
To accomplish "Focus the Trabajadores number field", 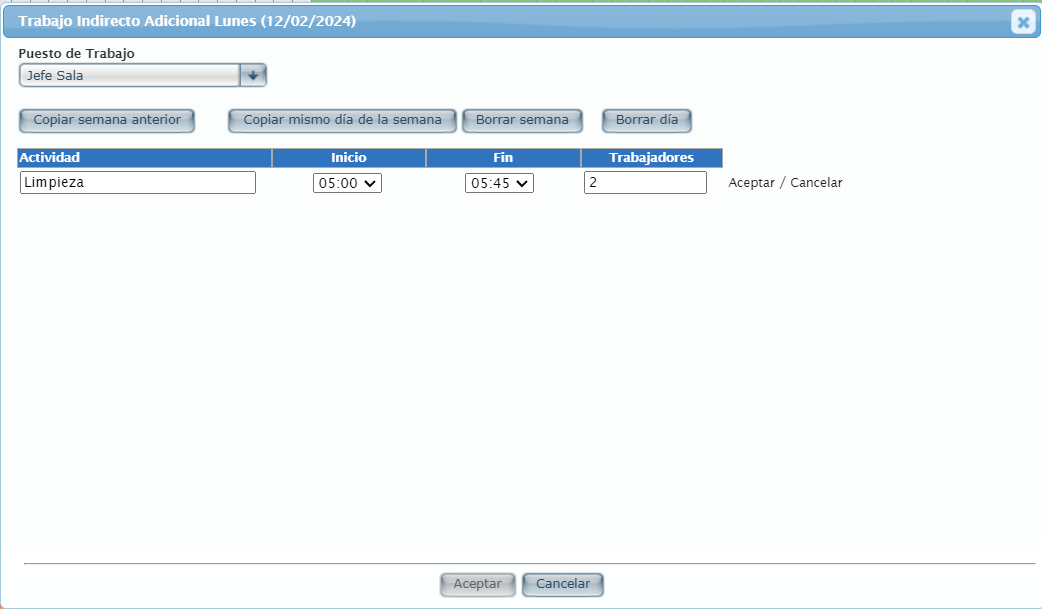I will [645, 183].
